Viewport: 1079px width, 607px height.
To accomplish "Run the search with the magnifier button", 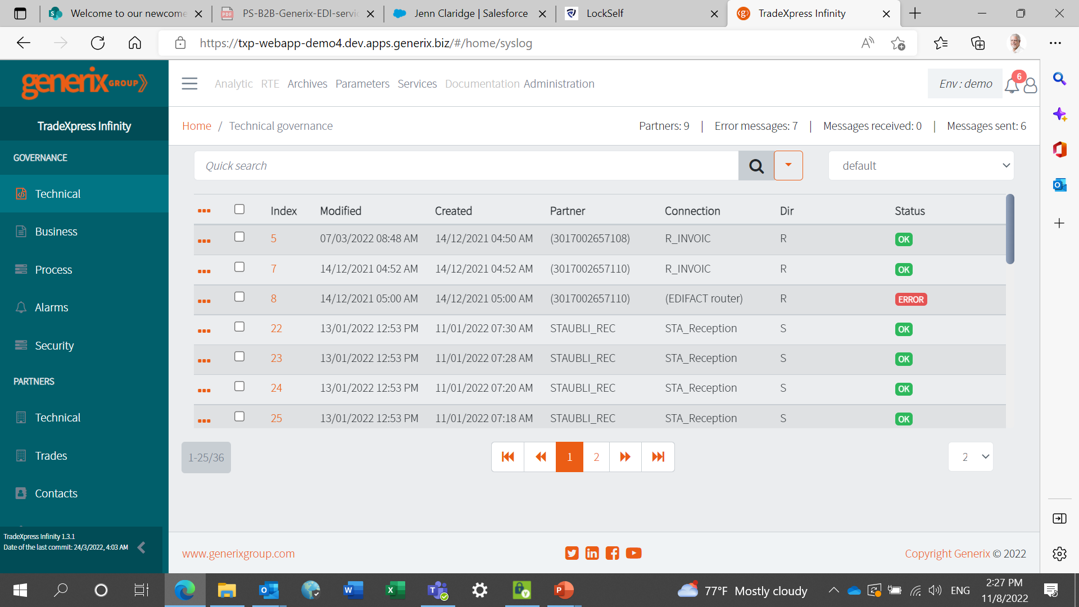I will (756, 165).
